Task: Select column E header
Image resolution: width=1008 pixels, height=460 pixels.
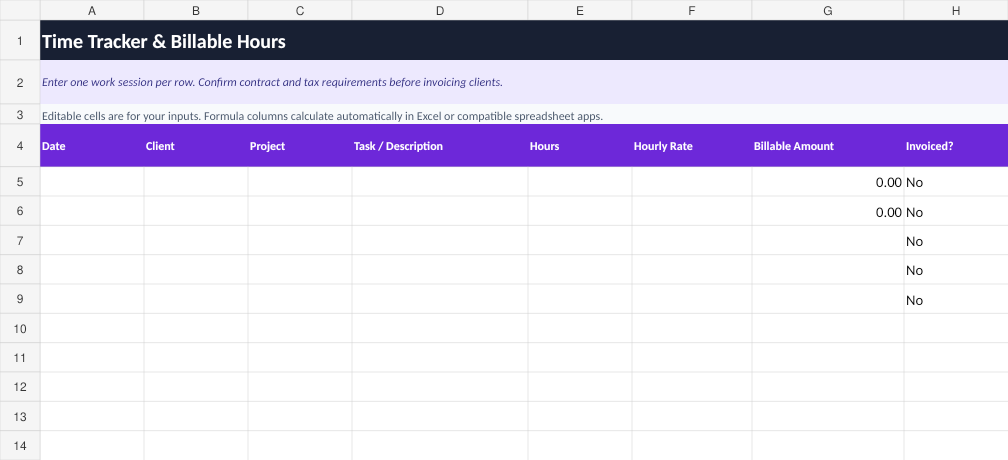Action: [x=580, y=10]
